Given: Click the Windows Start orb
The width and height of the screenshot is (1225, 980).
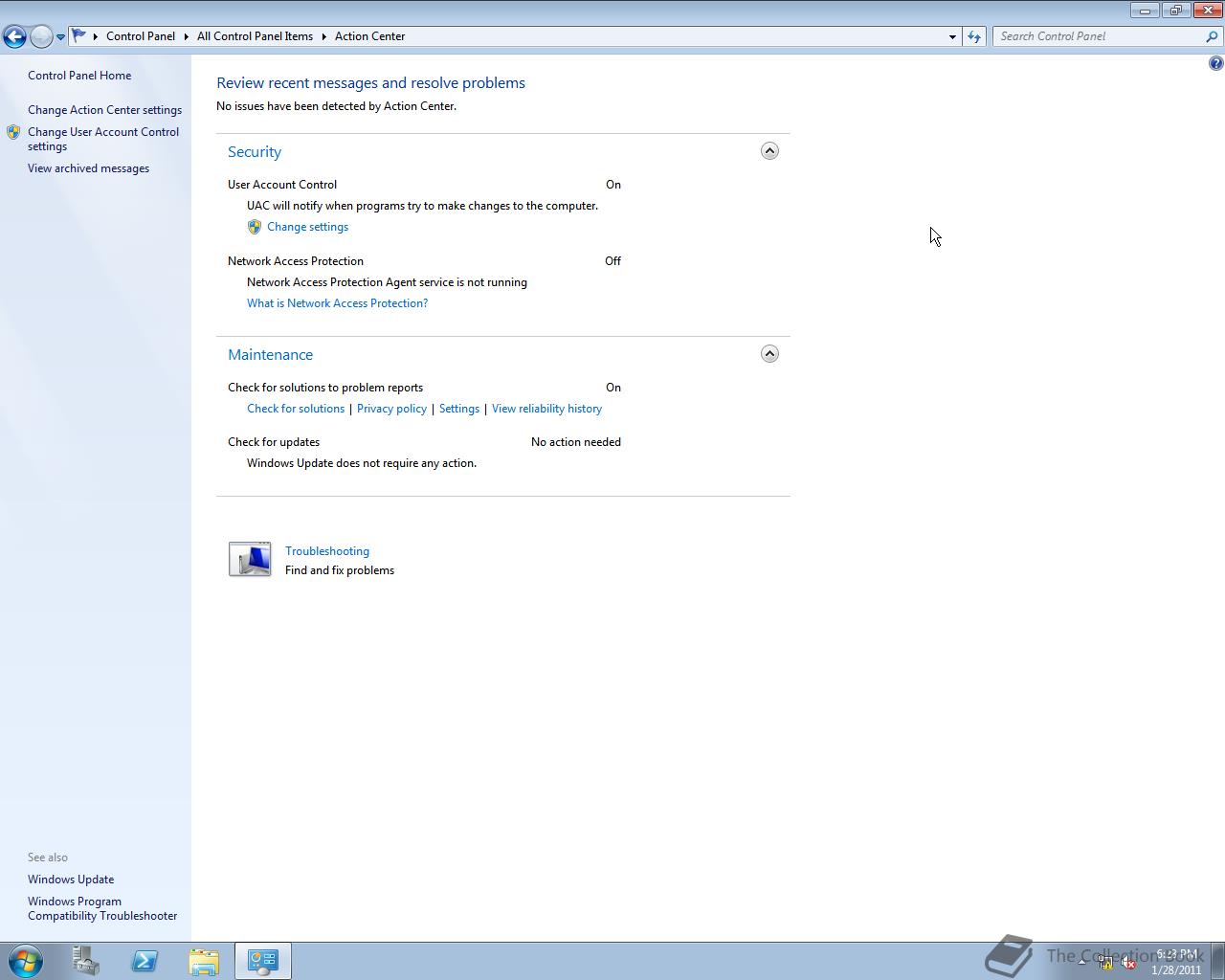Looking at the screenshot, I should tap(26, 961).
